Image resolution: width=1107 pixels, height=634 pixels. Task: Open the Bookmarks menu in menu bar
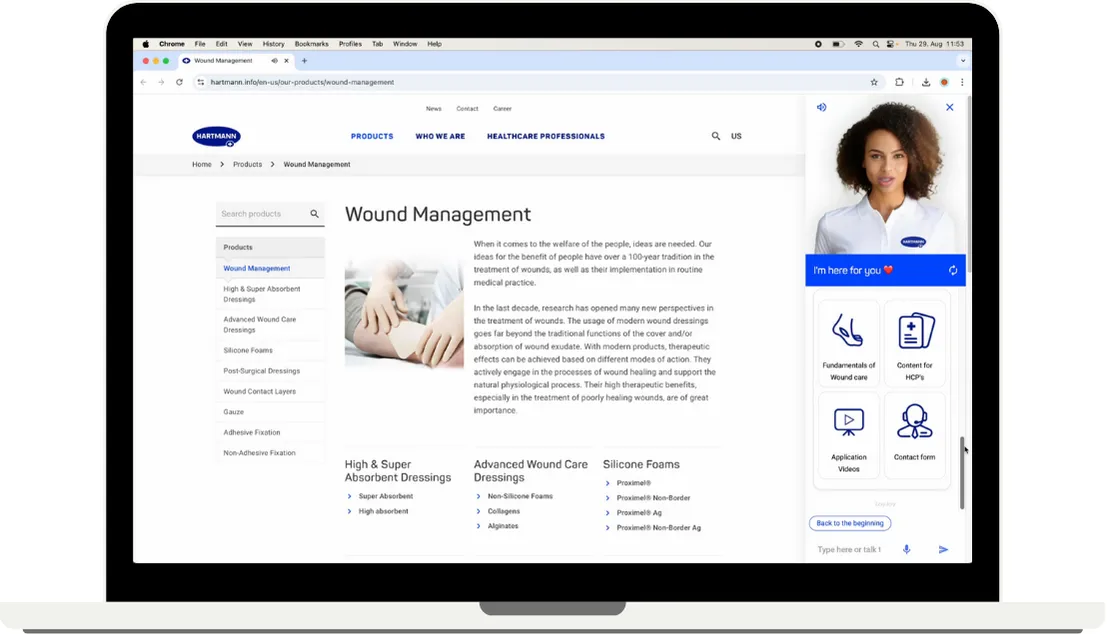311,44
